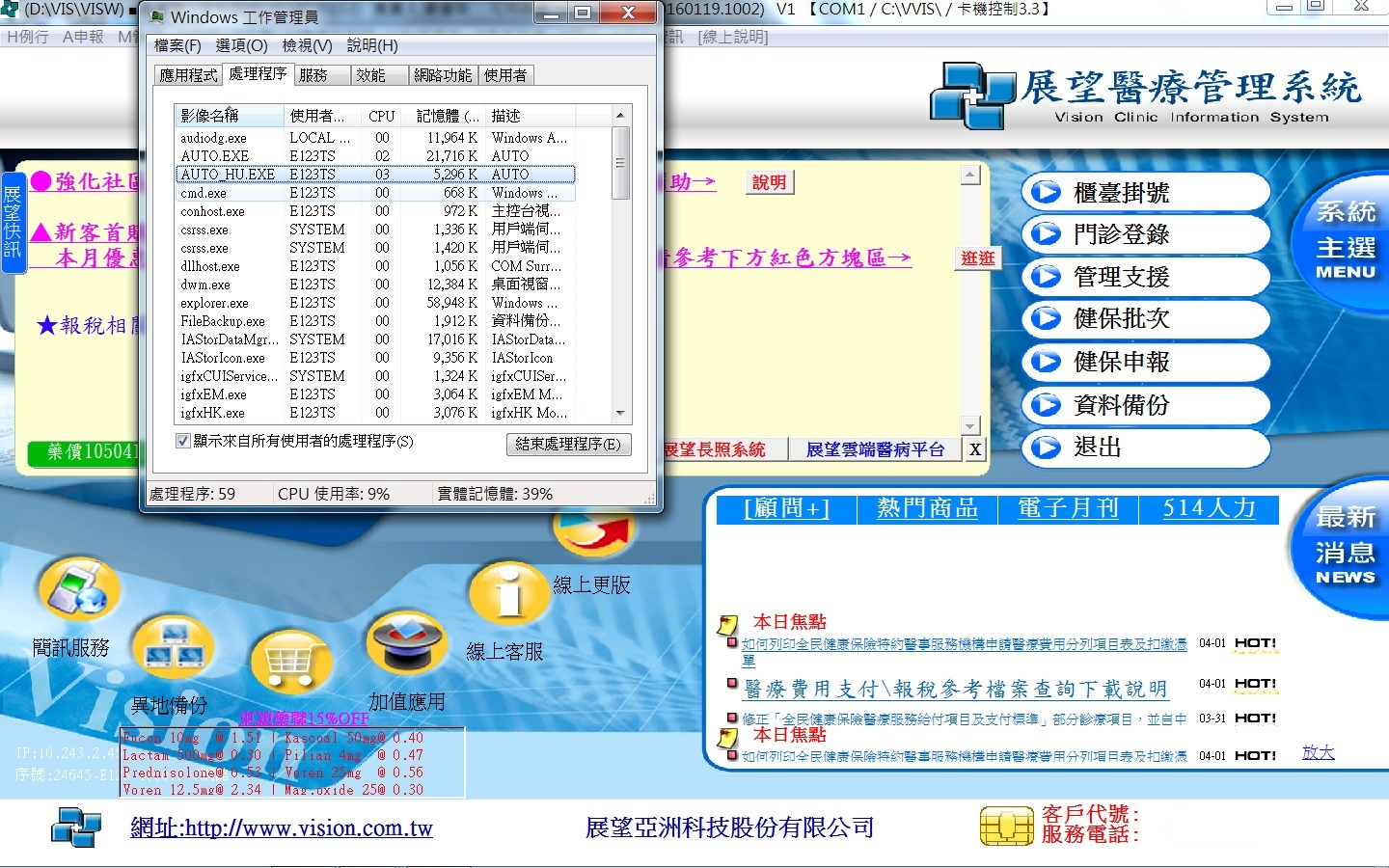The width and height of the screenshot is (1389, 868).
Task: Switch to the 應用程式 tab
Action: click(188, 75)
